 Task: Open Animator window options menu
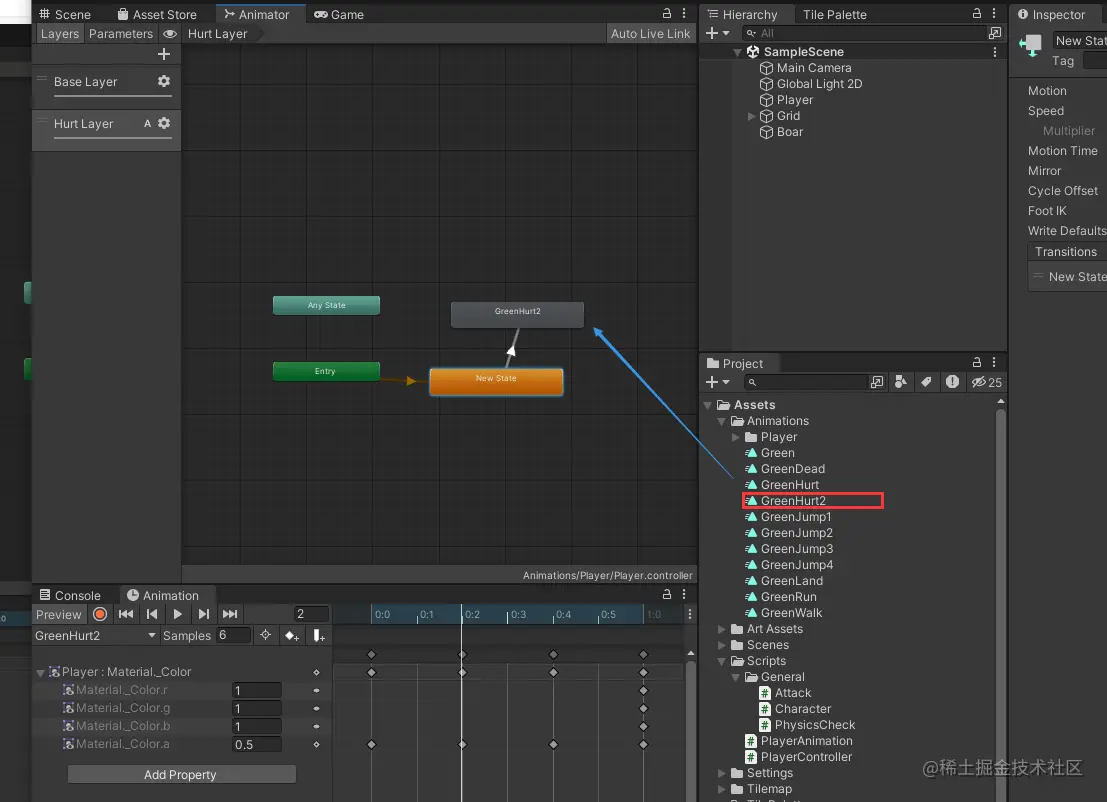[x=684, y=13]
